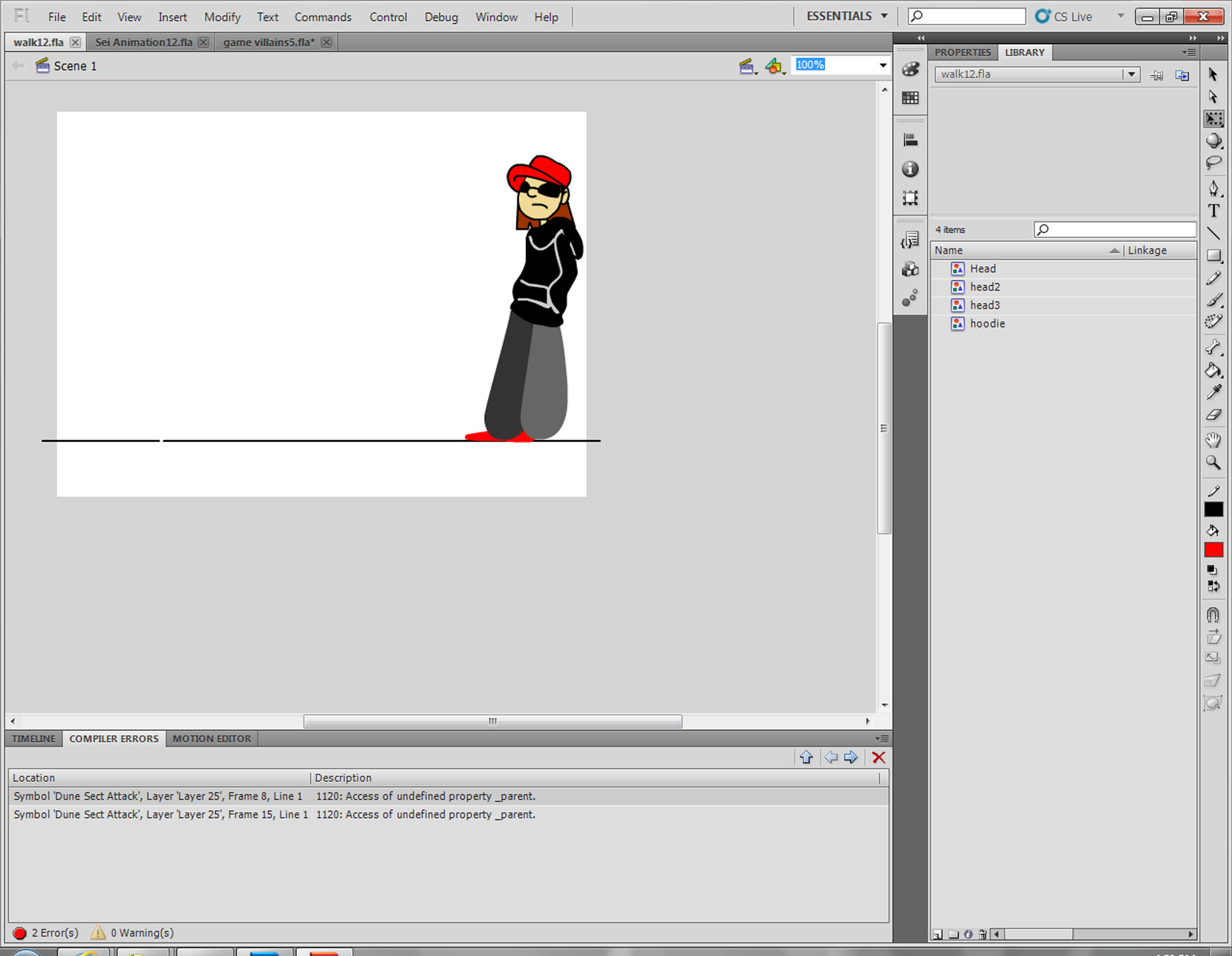Select the Line tool

coord(1213,233)
